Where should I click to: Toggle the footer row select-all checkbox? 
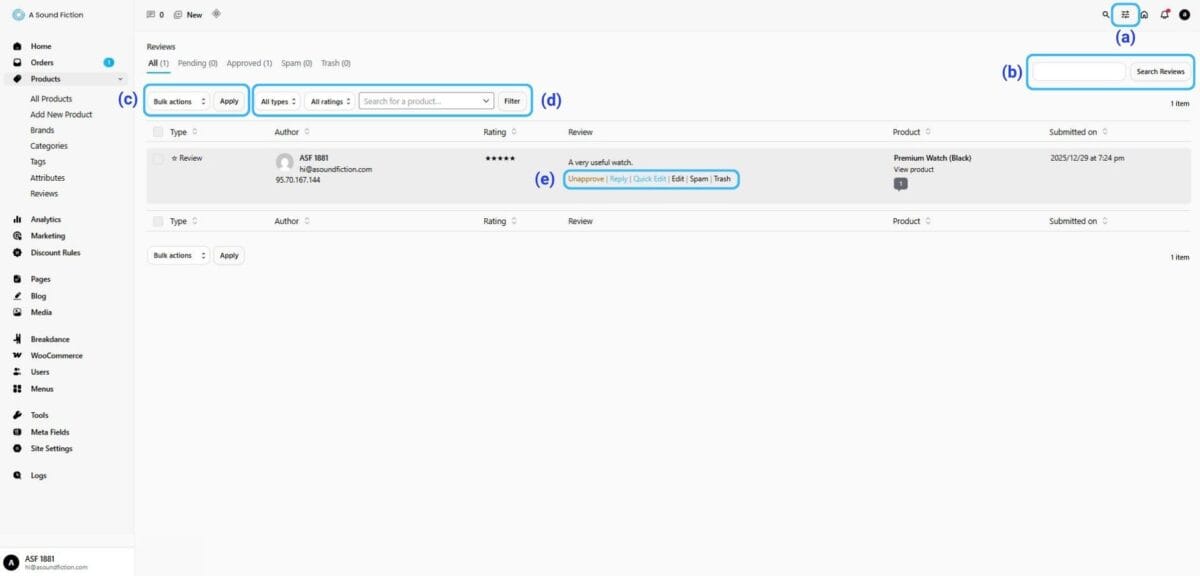(x=158, y=221)
